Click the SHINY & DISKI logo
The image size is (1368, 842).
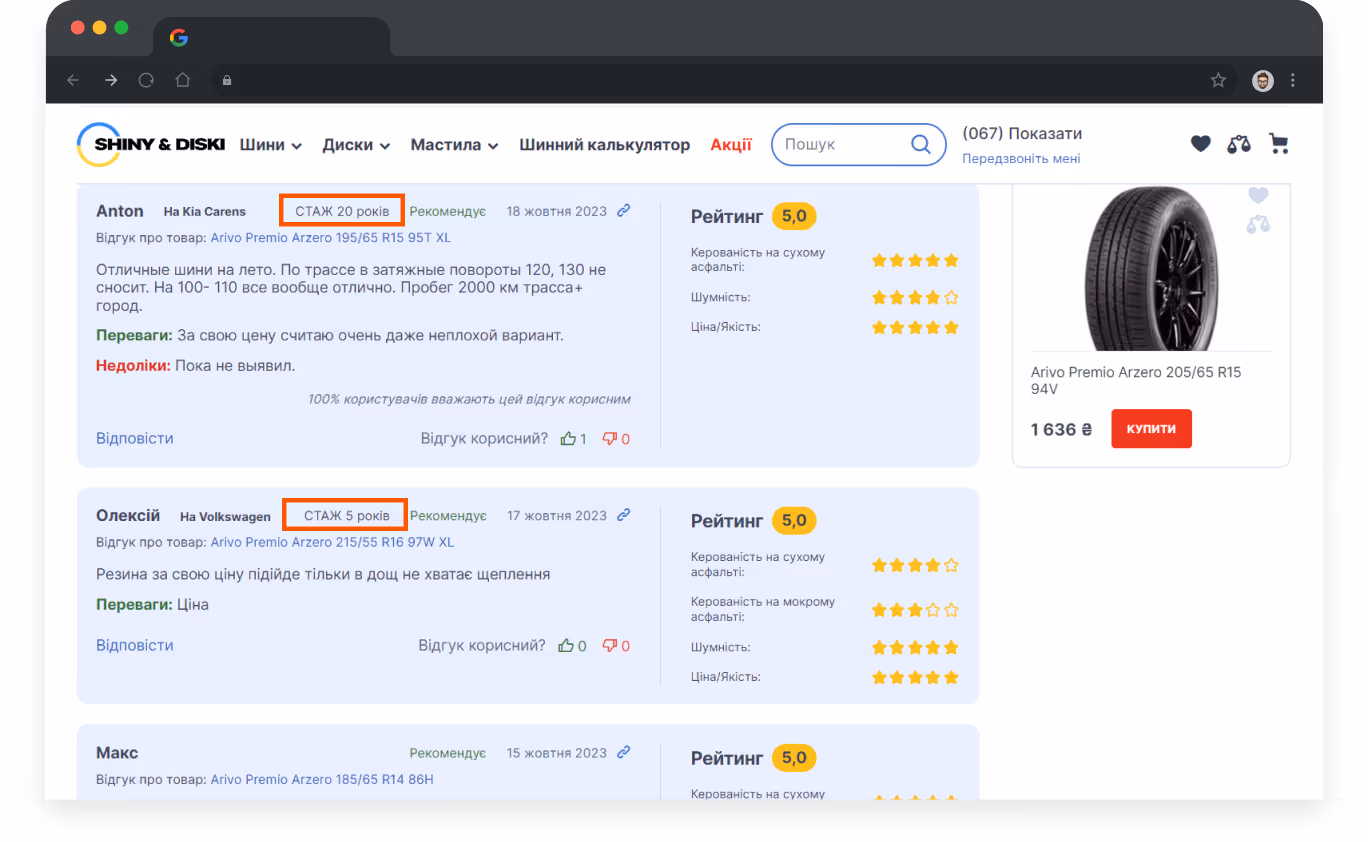point(151,144)
